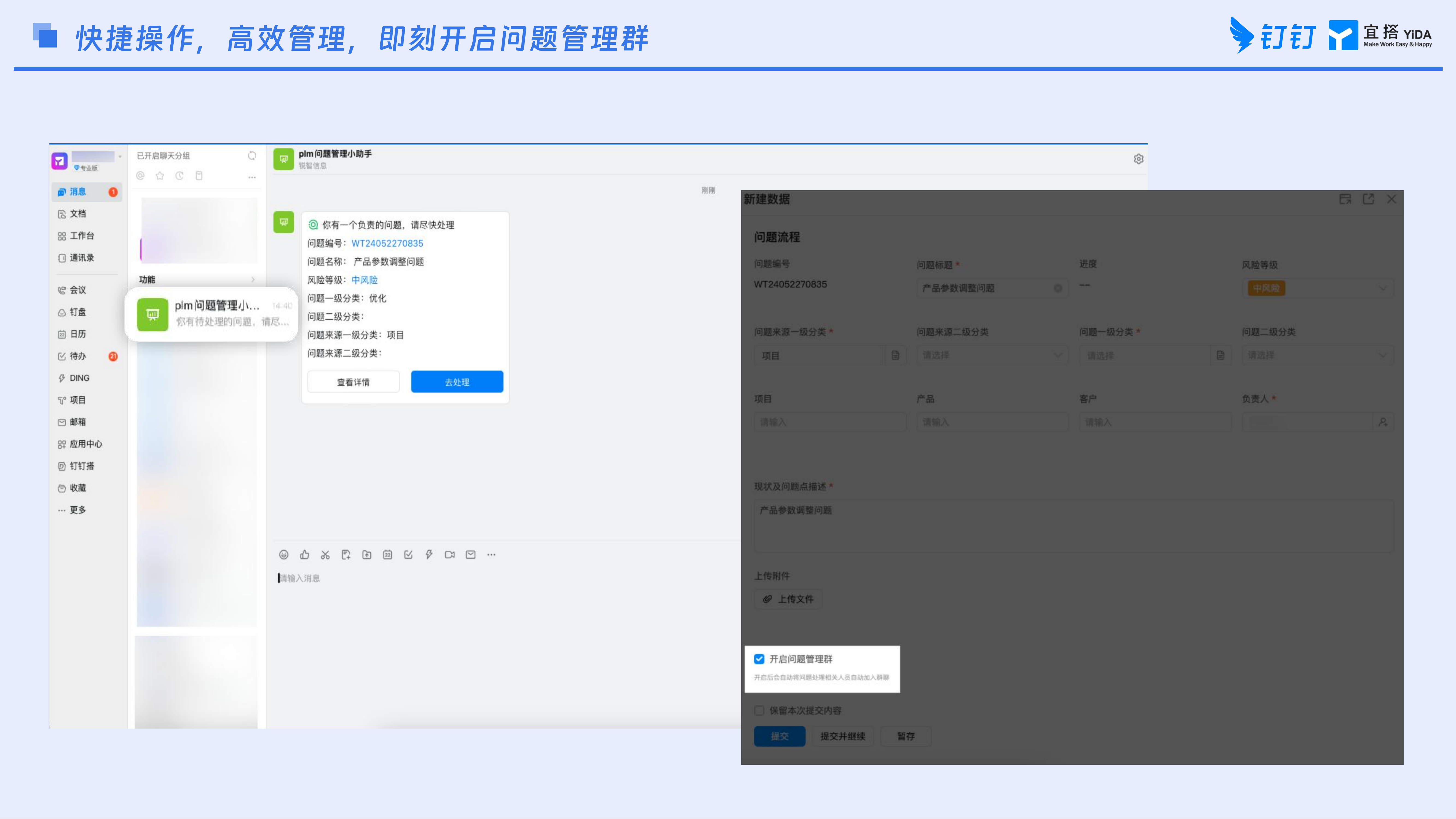Open plm问题管理小助手 chat in list
The width and height of the screenshot is (1456, 819).
pos(211,314)
